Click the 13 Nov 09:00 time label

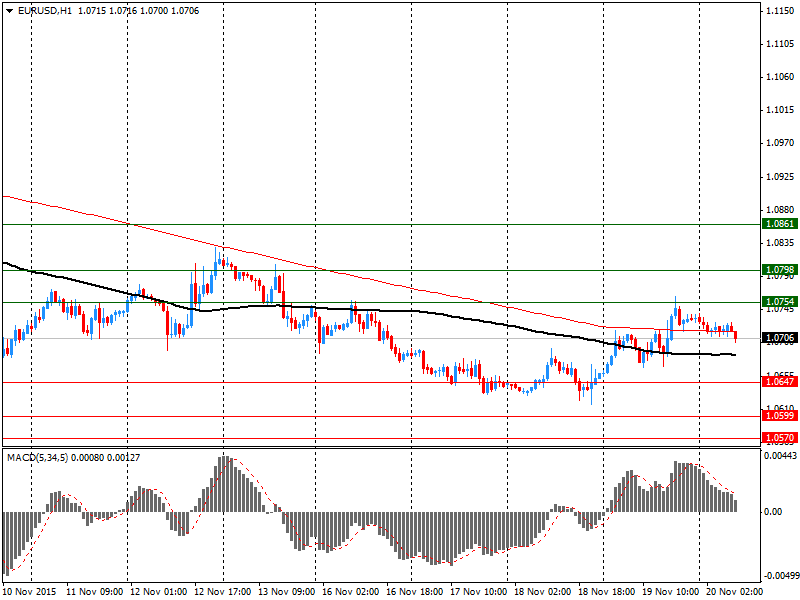(287, 592)
